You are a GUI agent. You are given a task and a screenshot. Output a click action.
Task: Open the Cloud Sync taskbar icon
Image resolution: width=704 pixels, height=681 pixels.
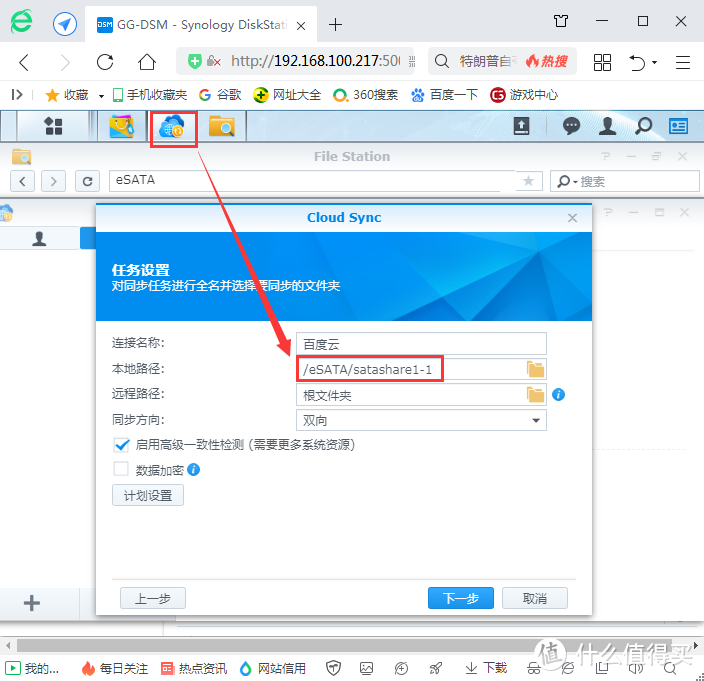pyautogui.click(x=172, y=127)
